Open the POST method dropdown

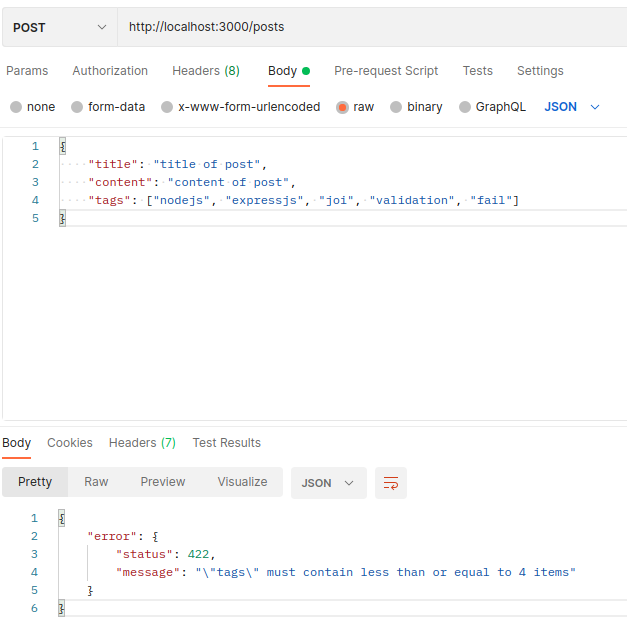(59, 28)
